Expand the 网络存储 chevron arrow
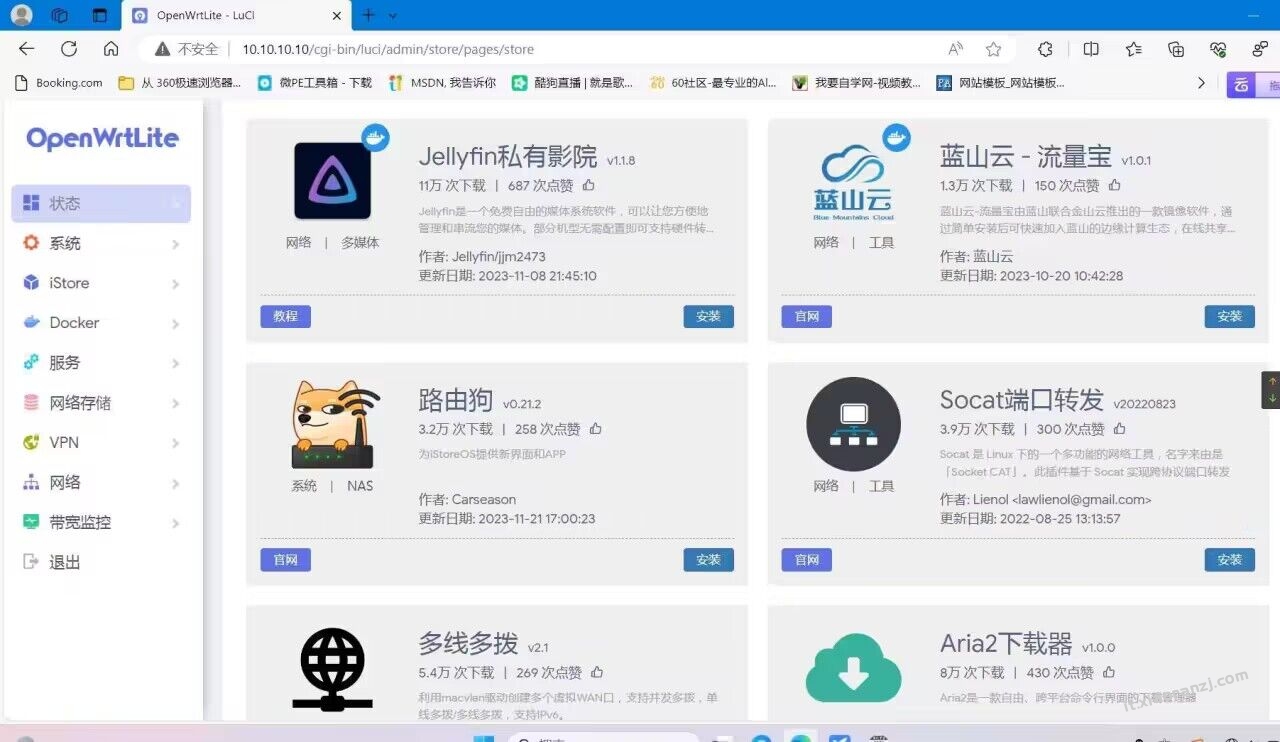1280x742 pixels. (175, 404)
